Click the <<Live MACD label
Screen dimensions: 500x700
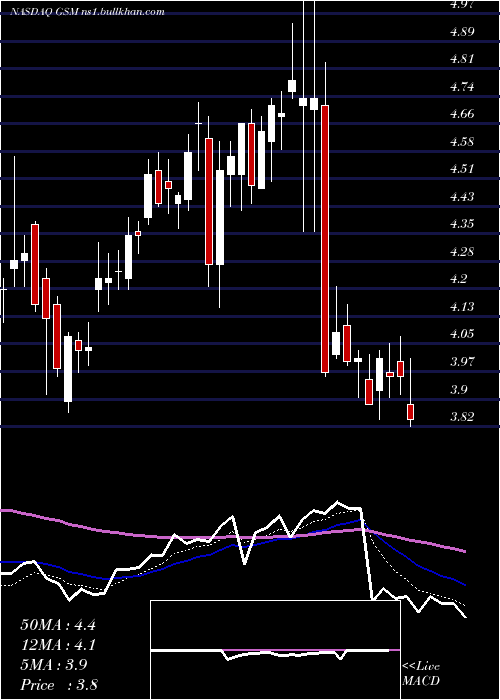[421, 674]
